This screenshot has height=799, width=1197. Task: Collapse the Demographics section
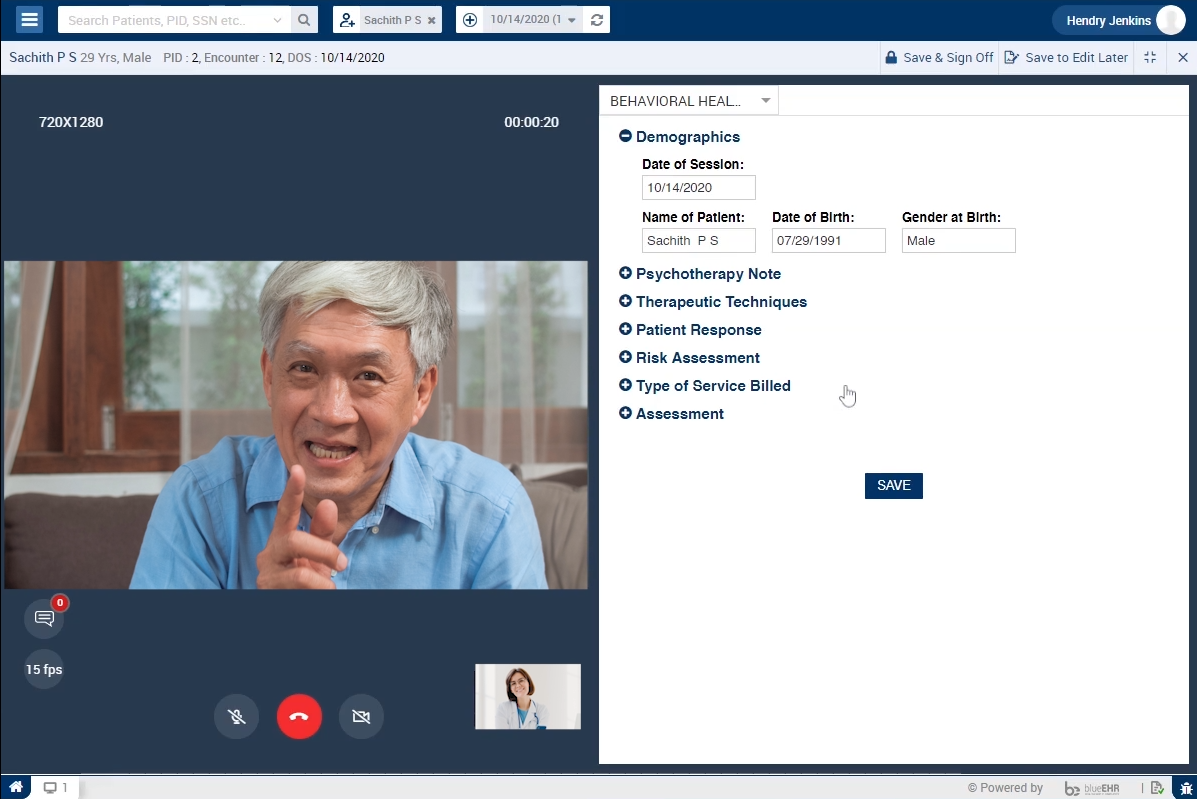click(625, 136)
